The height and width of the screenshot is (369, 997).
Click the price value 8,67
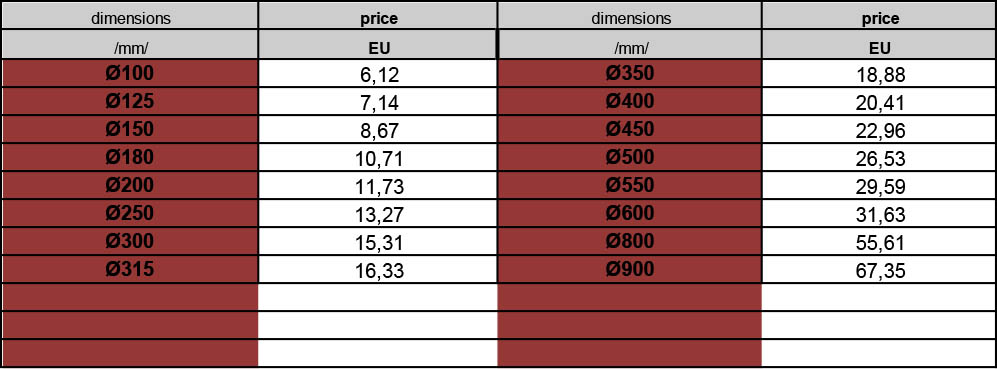[x=378, y=129]
